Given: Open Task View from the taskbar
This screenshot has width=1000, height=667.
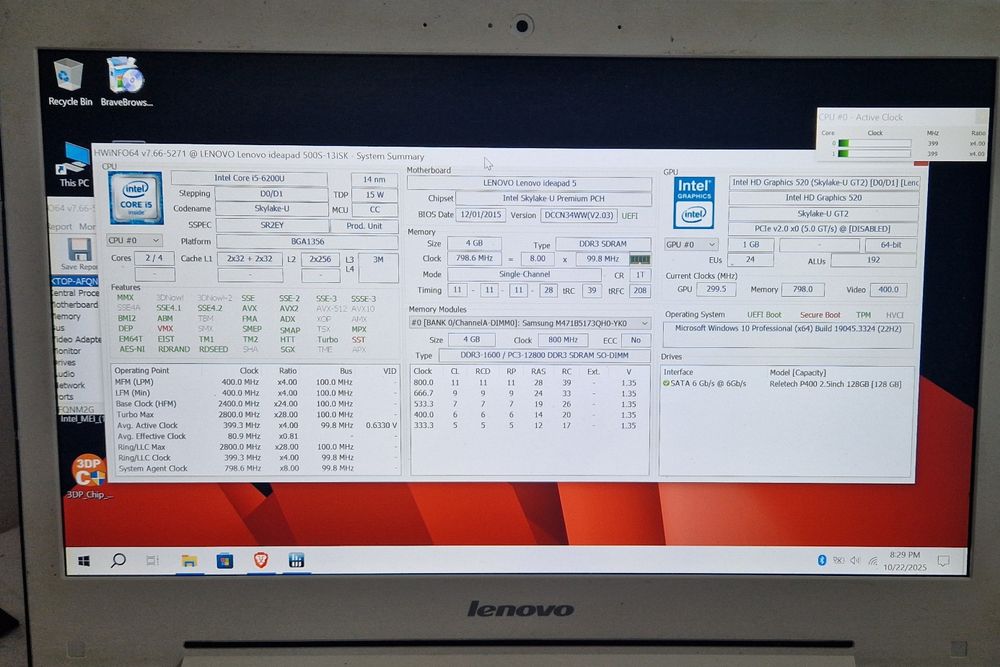Looking at the screenshot, I should point(152,561).
